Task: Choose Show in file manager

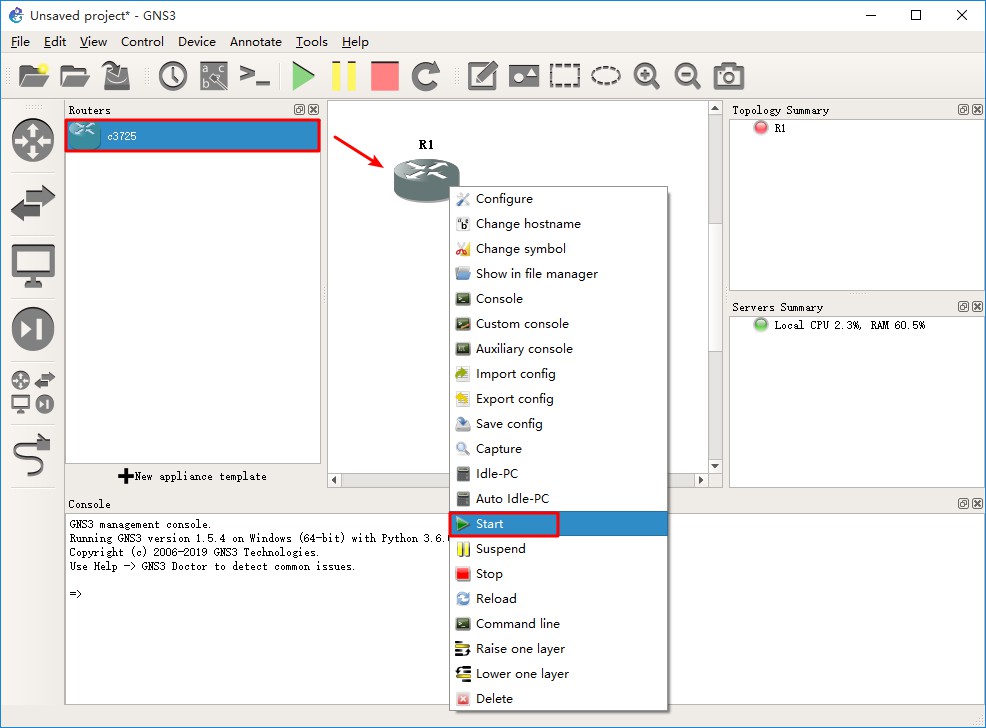Action: click(558, 273)
